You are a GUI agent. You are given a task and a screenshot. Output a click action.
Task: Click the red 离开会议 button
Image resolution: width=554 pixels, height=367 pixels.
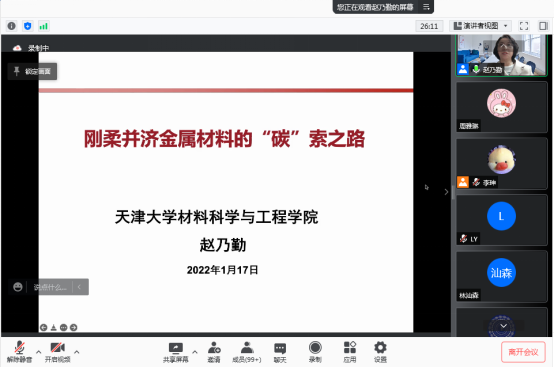coord(523,352)
